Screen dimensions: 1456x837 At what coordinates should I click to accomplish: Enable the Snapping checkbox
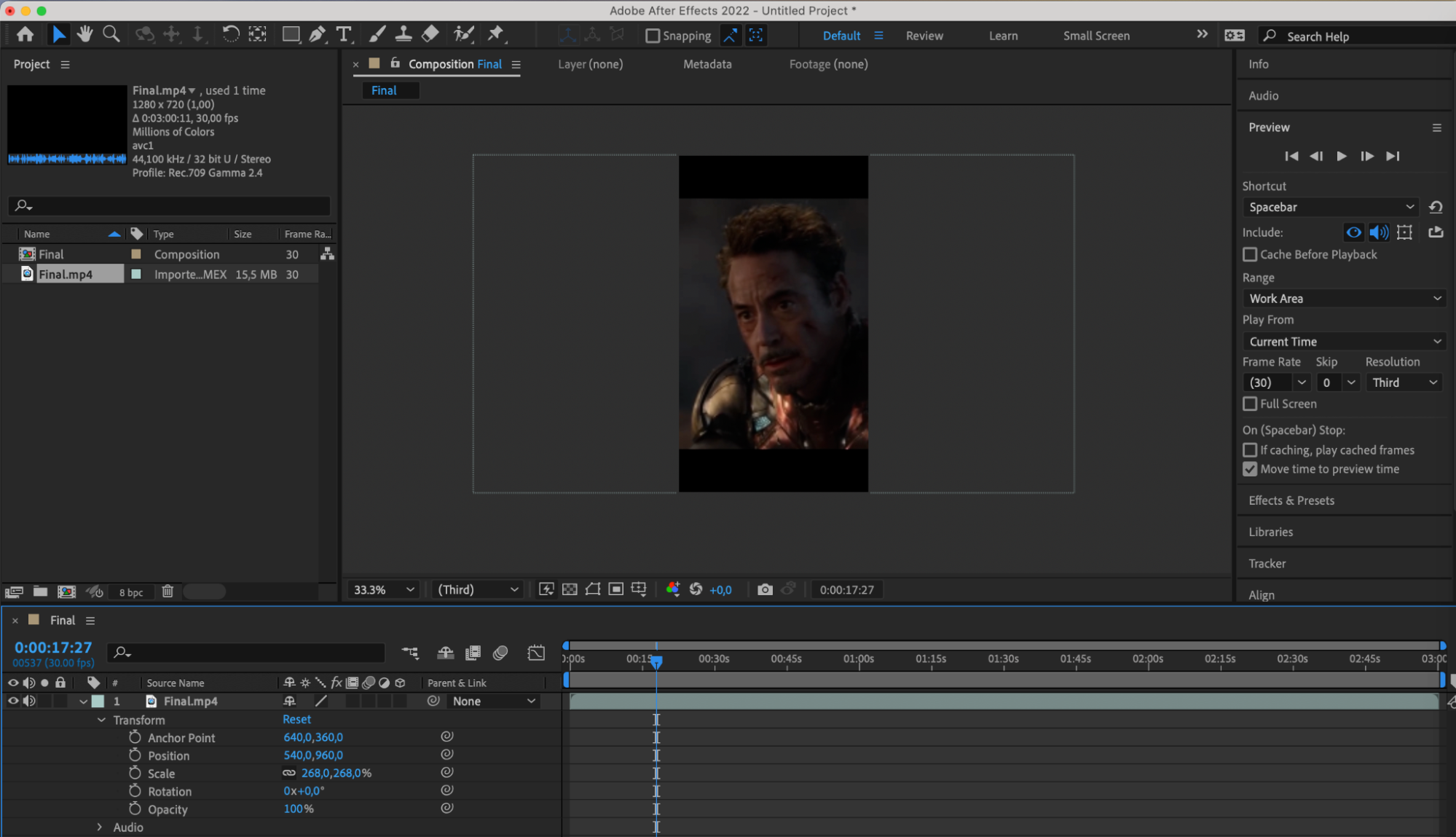point(653,36)
